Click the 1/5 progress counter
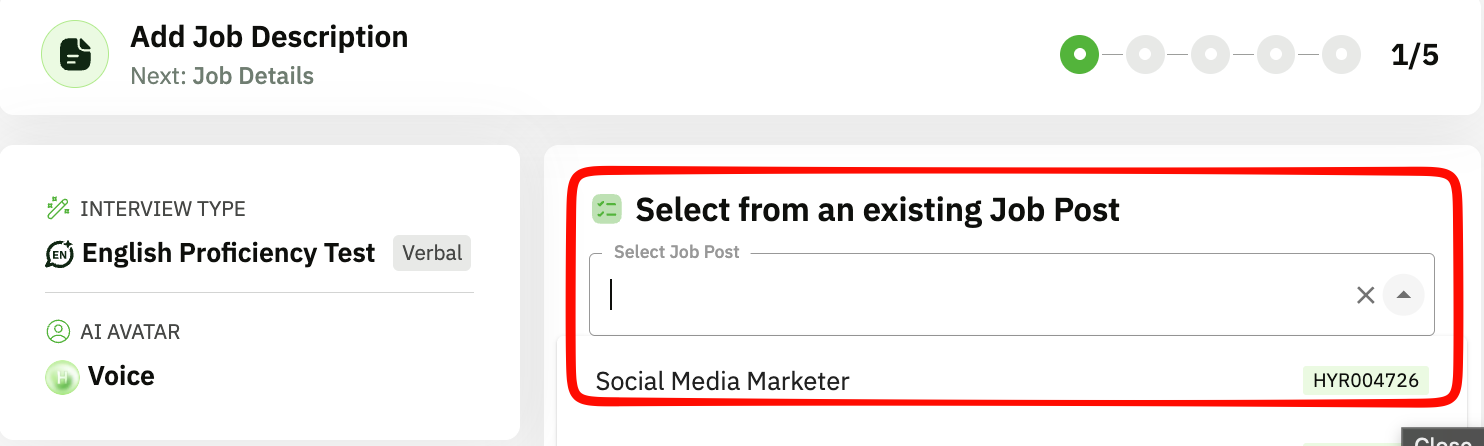Image resolution: width=1484 pixels, height=446 pixels. [1414, 55]
